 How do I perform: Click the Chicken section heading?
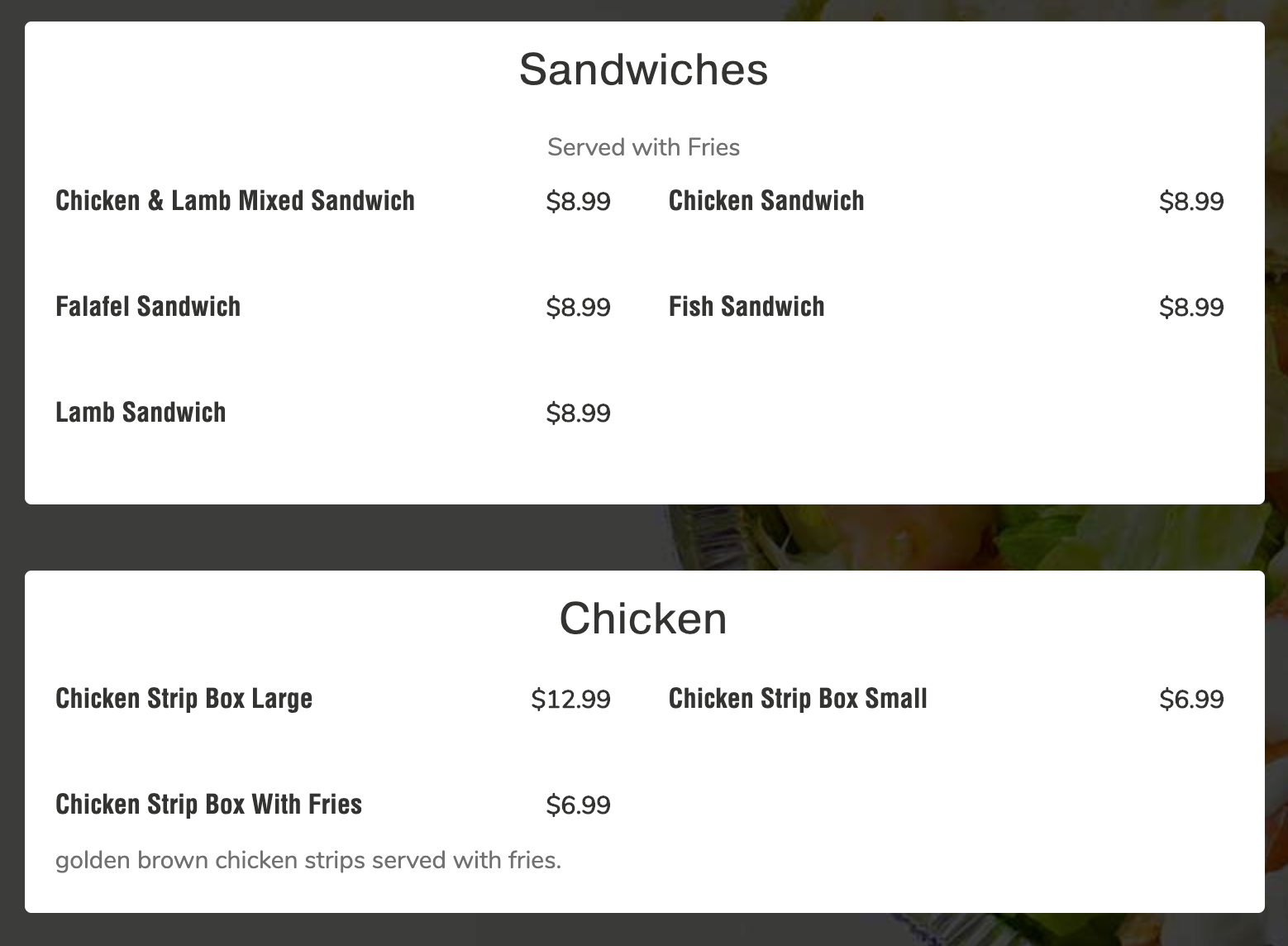[x=643, y=619]
